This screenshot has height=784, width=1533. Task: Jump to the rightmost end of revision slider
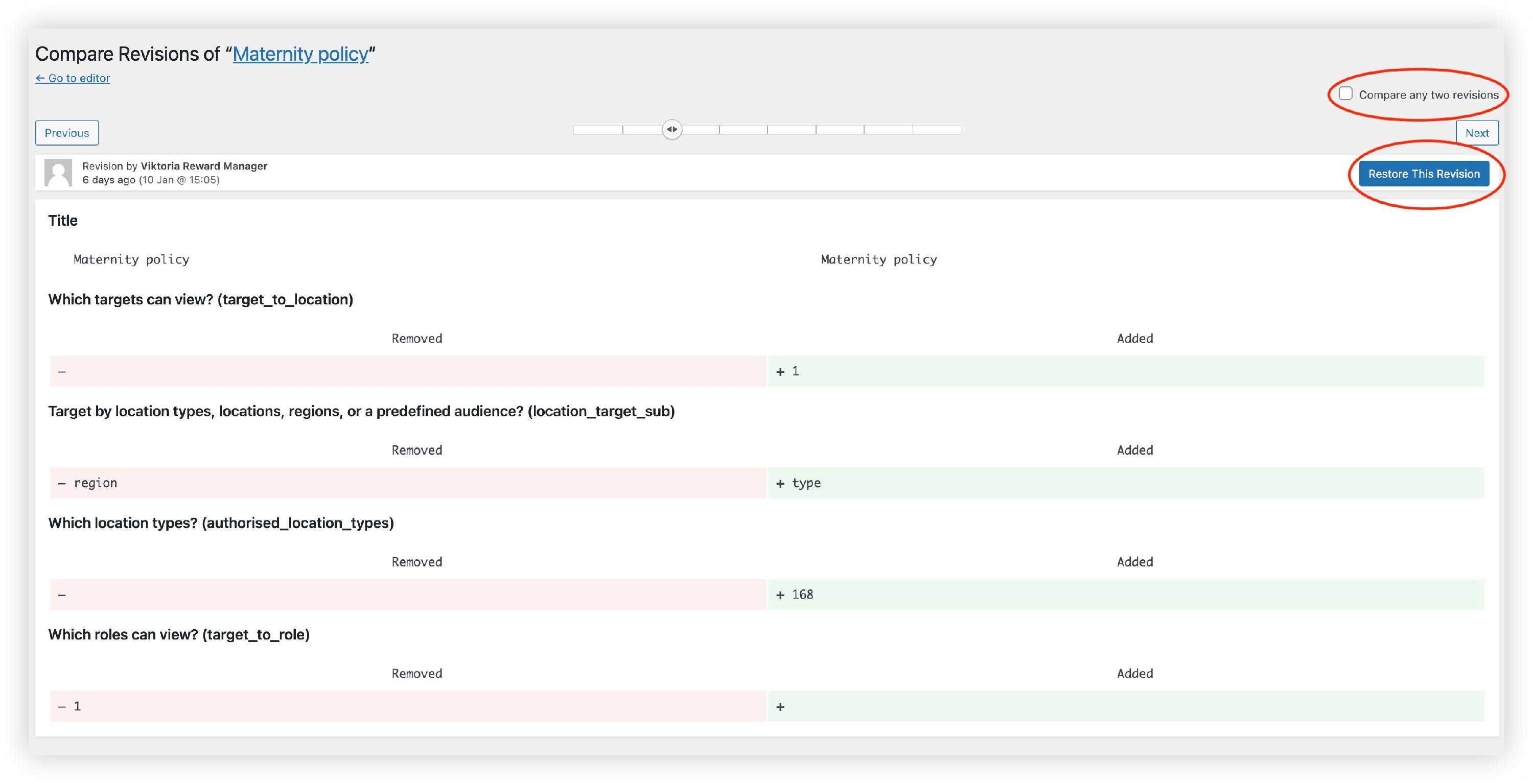pos(959,130)
